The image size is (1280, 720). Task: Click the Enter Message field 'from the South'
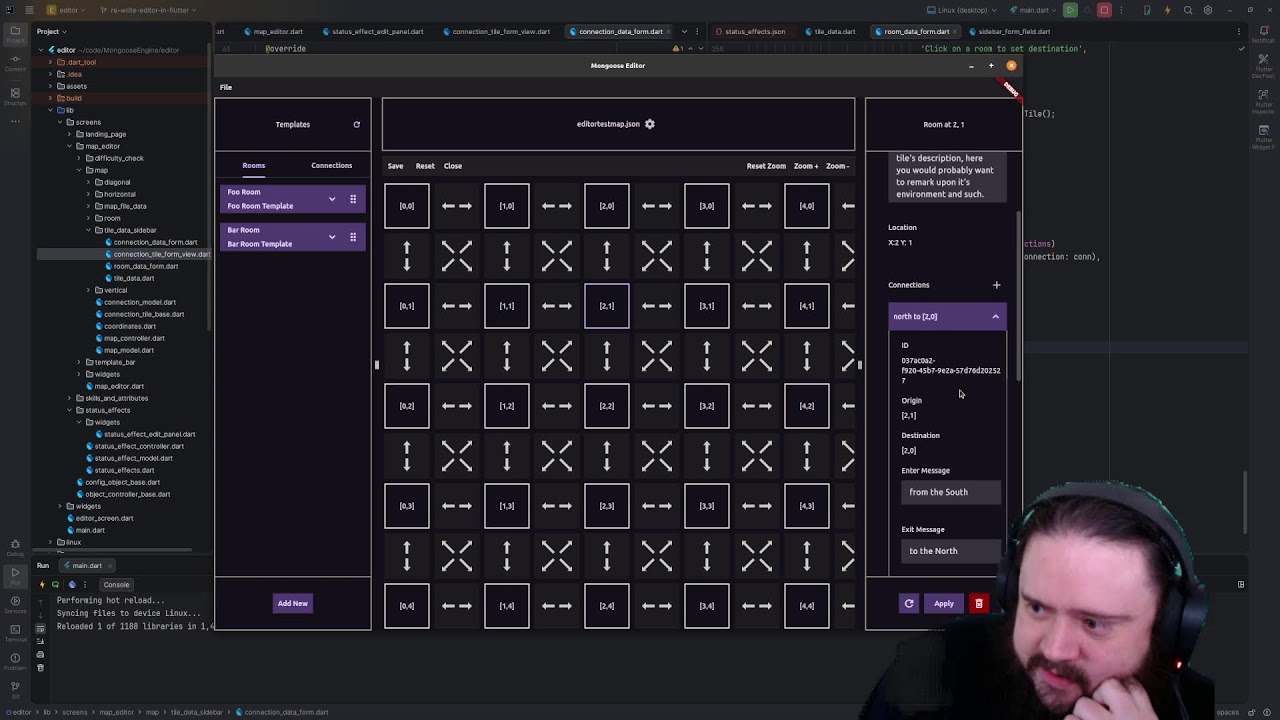[x=950, y=492]
